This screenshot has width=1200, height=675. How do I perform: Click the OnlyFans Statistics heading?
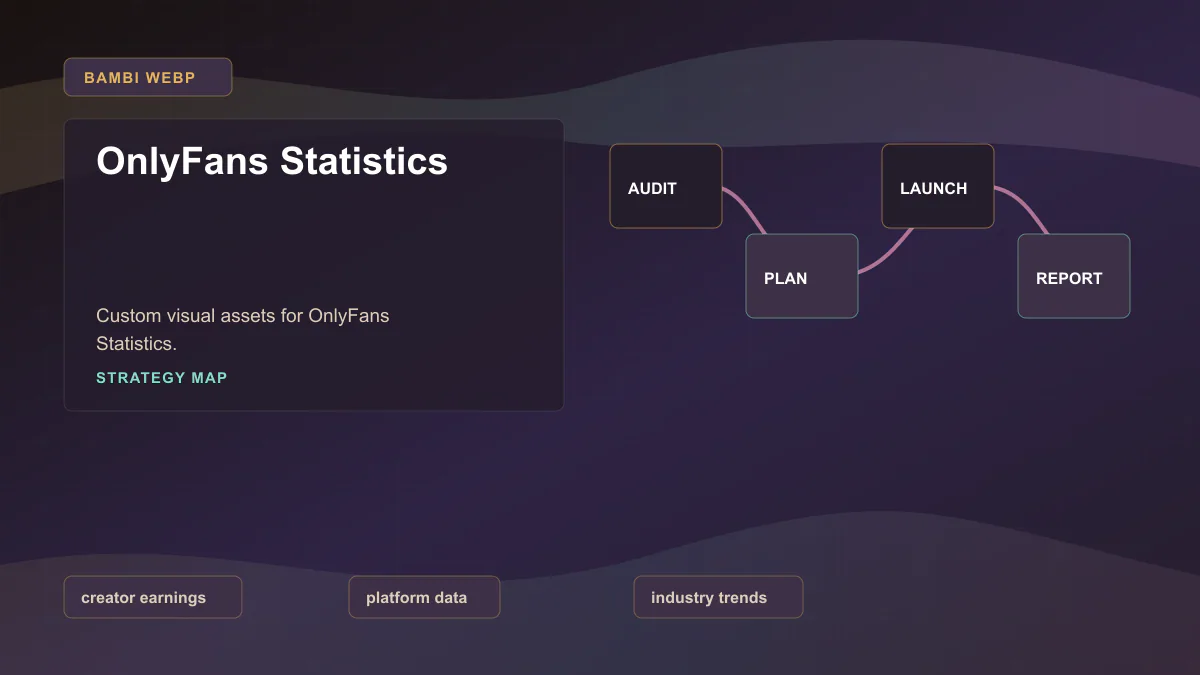[272, 161]
